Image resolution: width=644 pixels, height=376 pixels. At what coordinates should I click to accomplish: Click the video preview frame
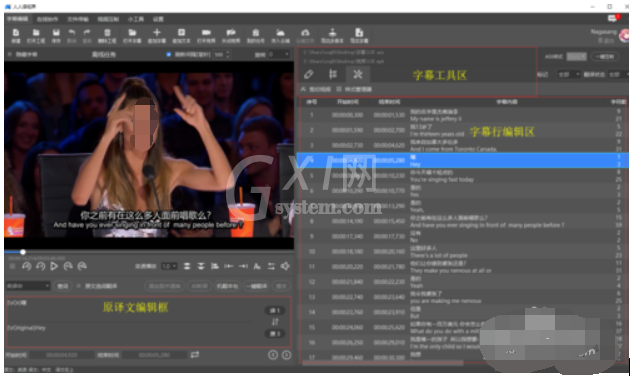tap(149, 155)
